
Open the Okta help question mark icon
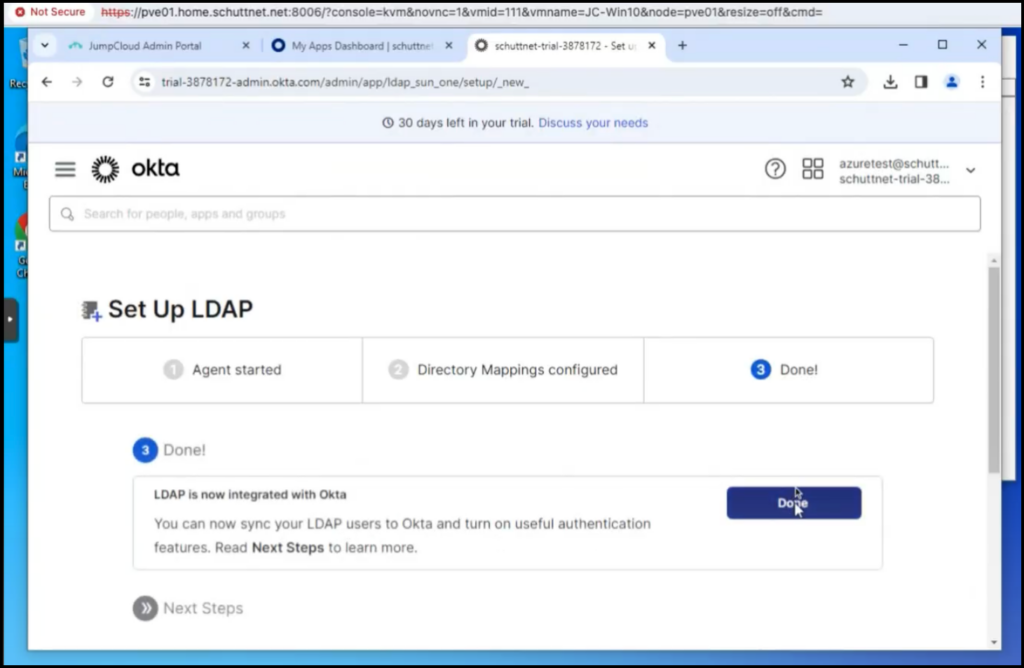[x=775, y=169]
